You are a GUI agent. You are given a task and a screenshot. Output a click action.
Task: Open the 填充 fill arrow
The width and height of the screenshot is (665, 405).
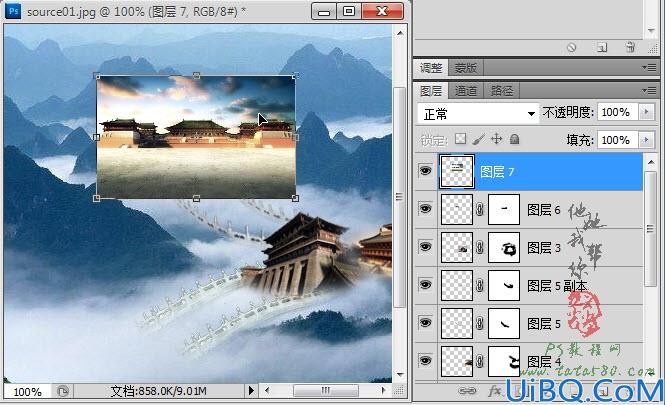(x=647, y=140)
